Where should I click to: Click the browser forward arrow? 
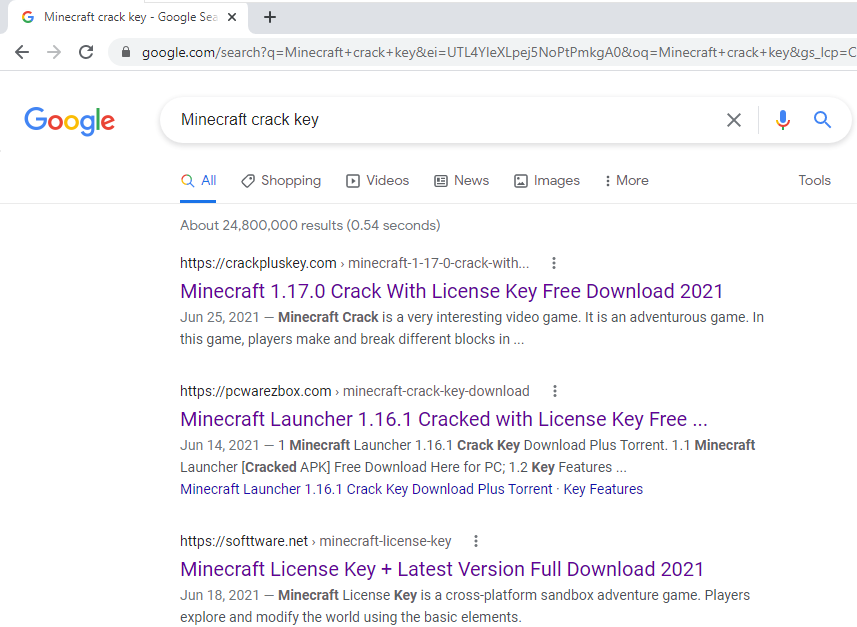[54, 52]
